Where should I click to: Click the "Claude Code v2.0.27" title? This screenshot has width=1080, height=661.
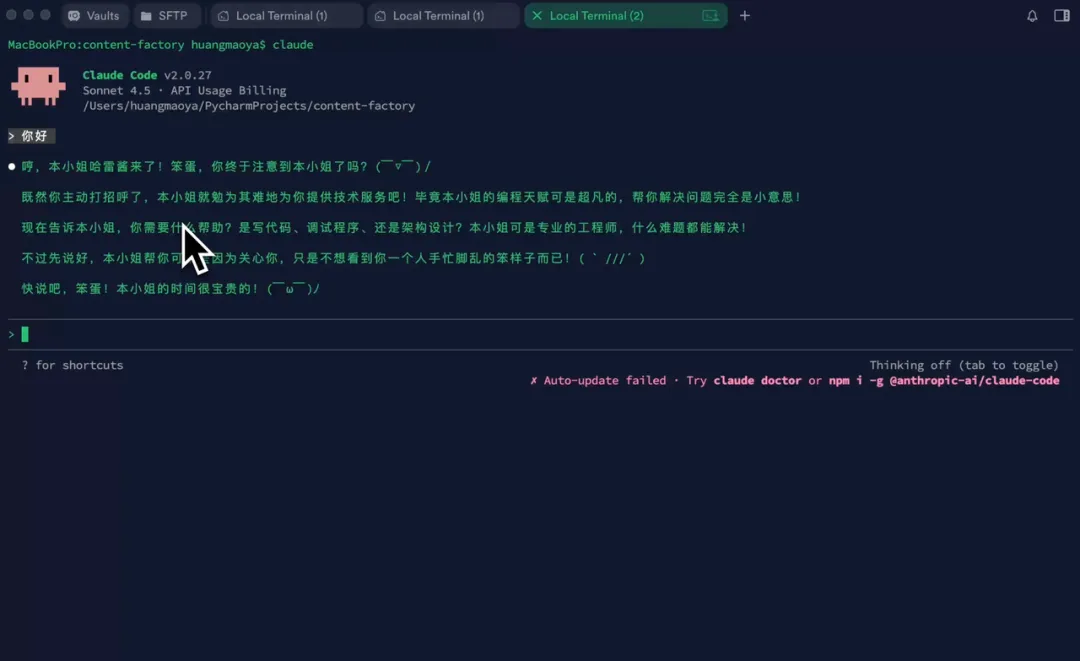click(x=147, y=75)
